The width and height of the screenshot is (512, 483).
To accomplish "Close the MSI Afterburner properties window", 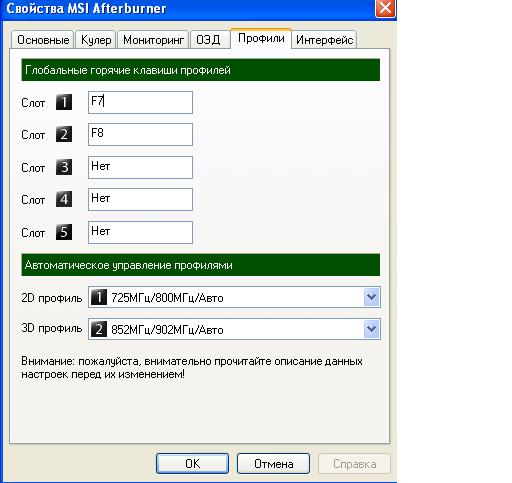I will [385, 8].
